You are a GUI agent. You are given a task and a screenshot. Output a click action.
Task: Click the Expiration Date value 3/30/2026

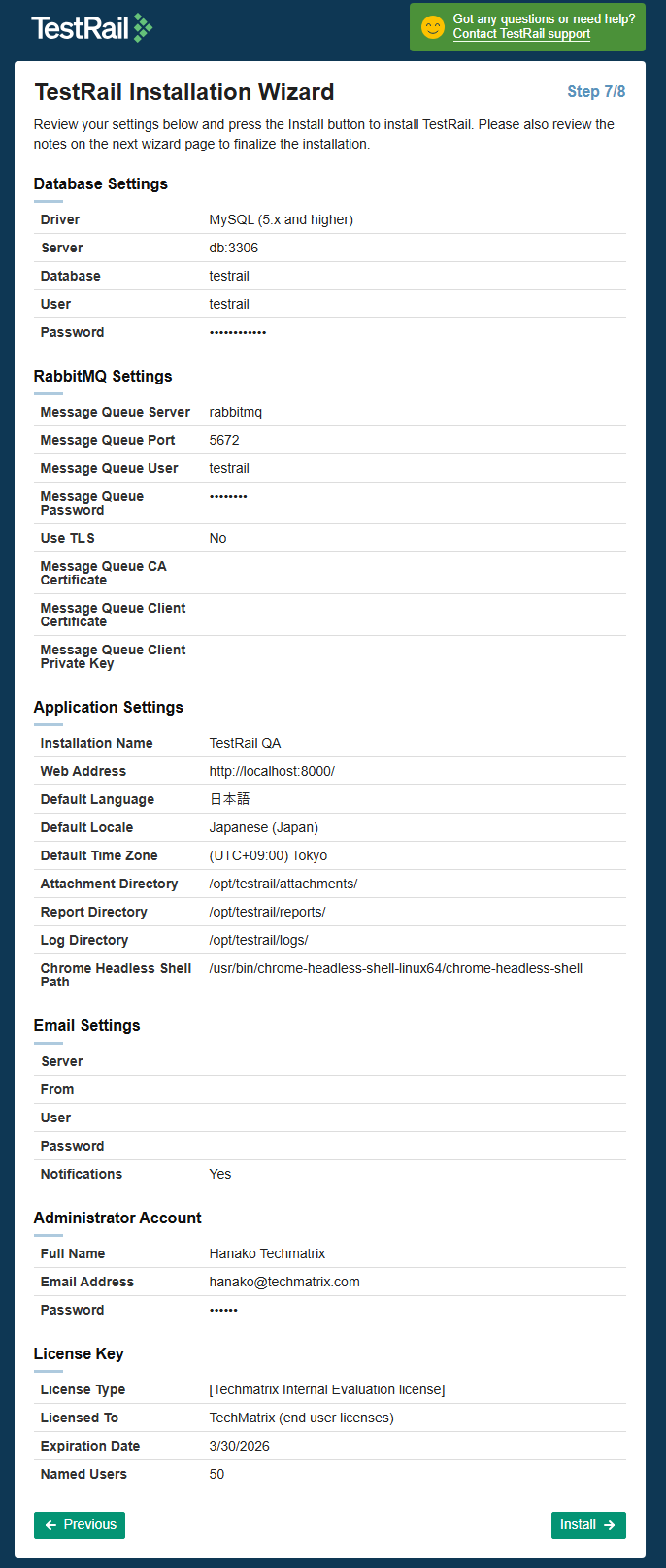tap(239, 1447)
